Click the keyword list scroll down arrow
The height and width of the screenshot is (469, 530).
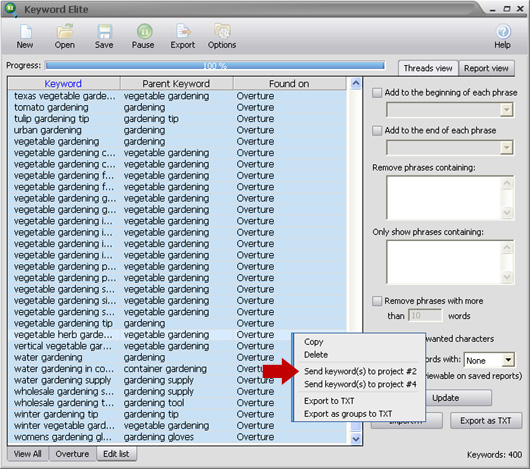pos(356,439)
